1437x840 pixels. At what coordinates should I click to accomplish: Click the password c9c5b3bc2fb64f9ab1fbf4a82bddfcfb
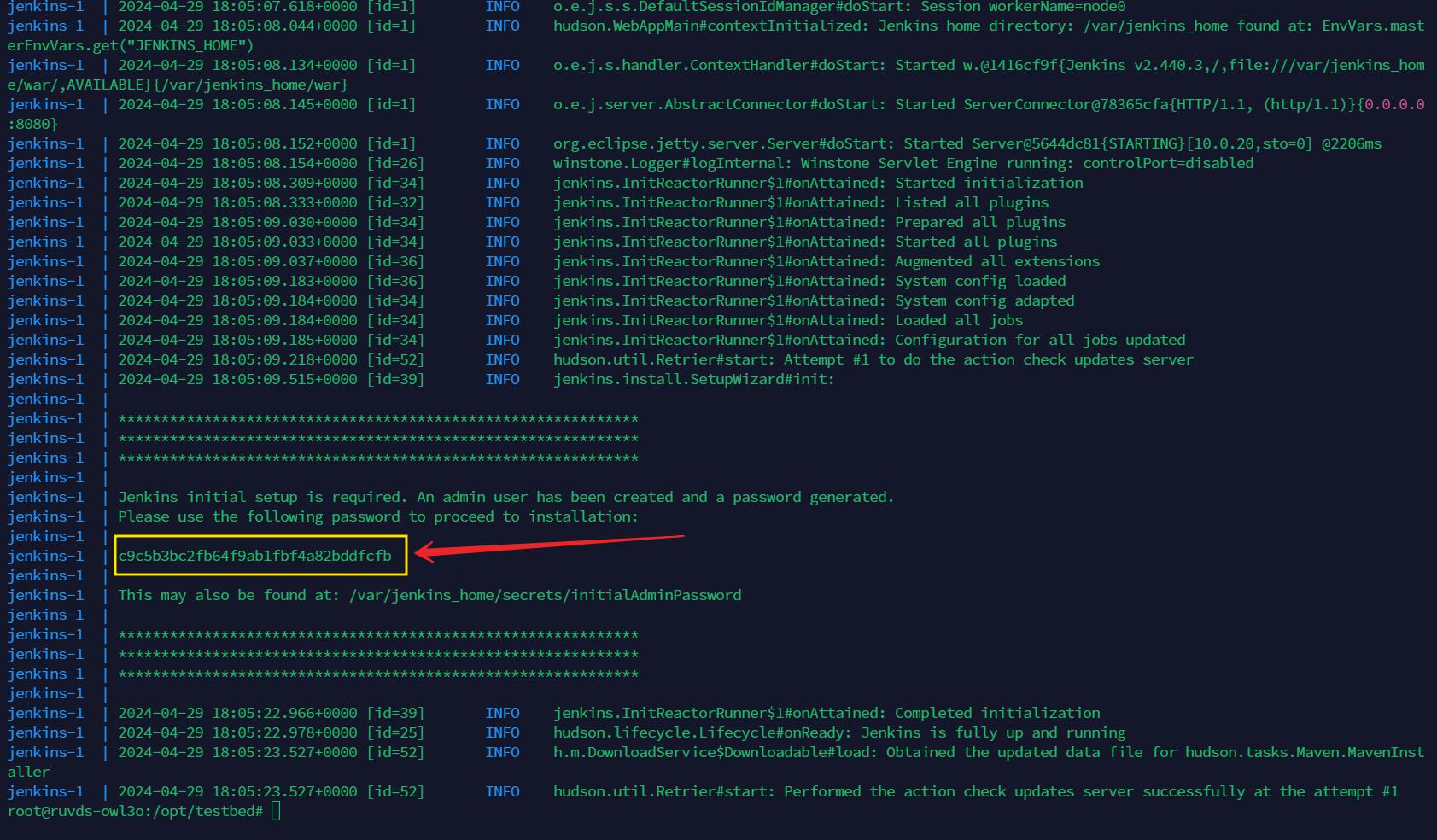coord(254,556)
